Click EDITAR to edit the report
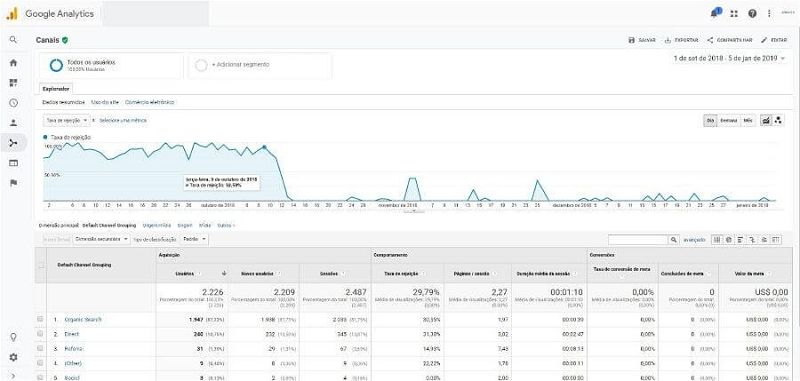This screenshot has width=800, height=381. [774, 40]
